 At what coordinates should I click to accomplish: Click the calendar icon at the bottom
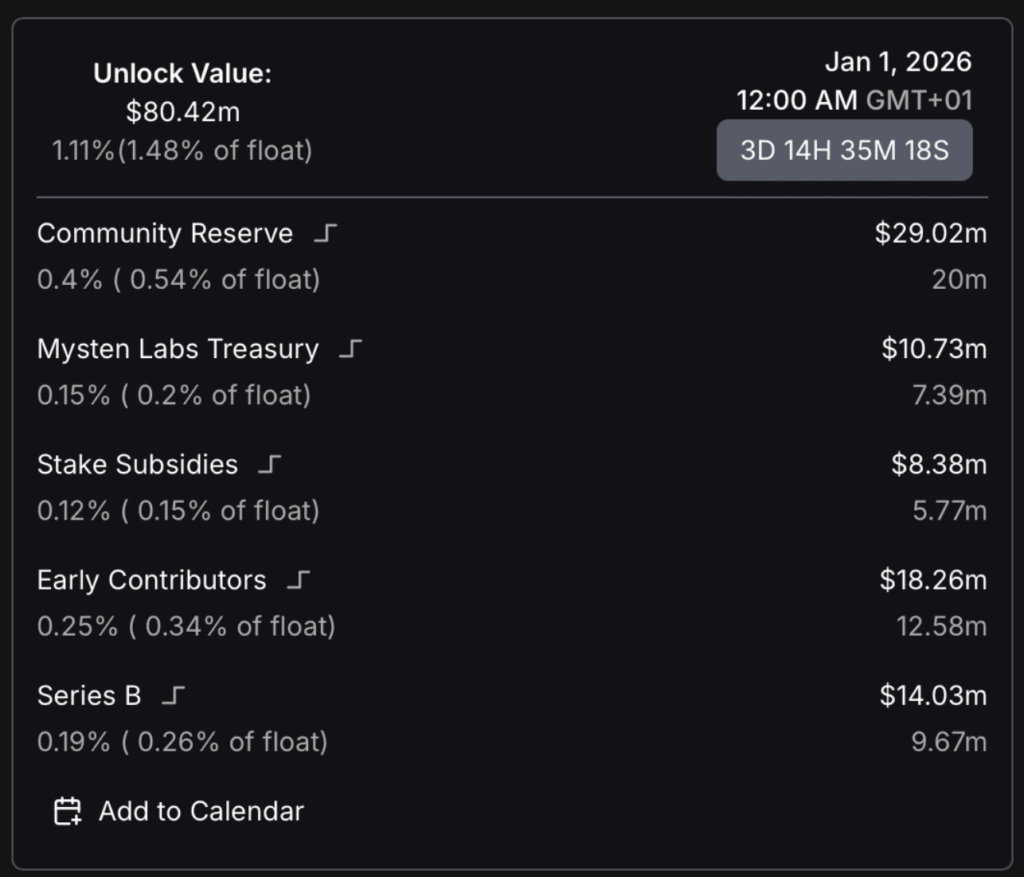(x=67, y=811)
